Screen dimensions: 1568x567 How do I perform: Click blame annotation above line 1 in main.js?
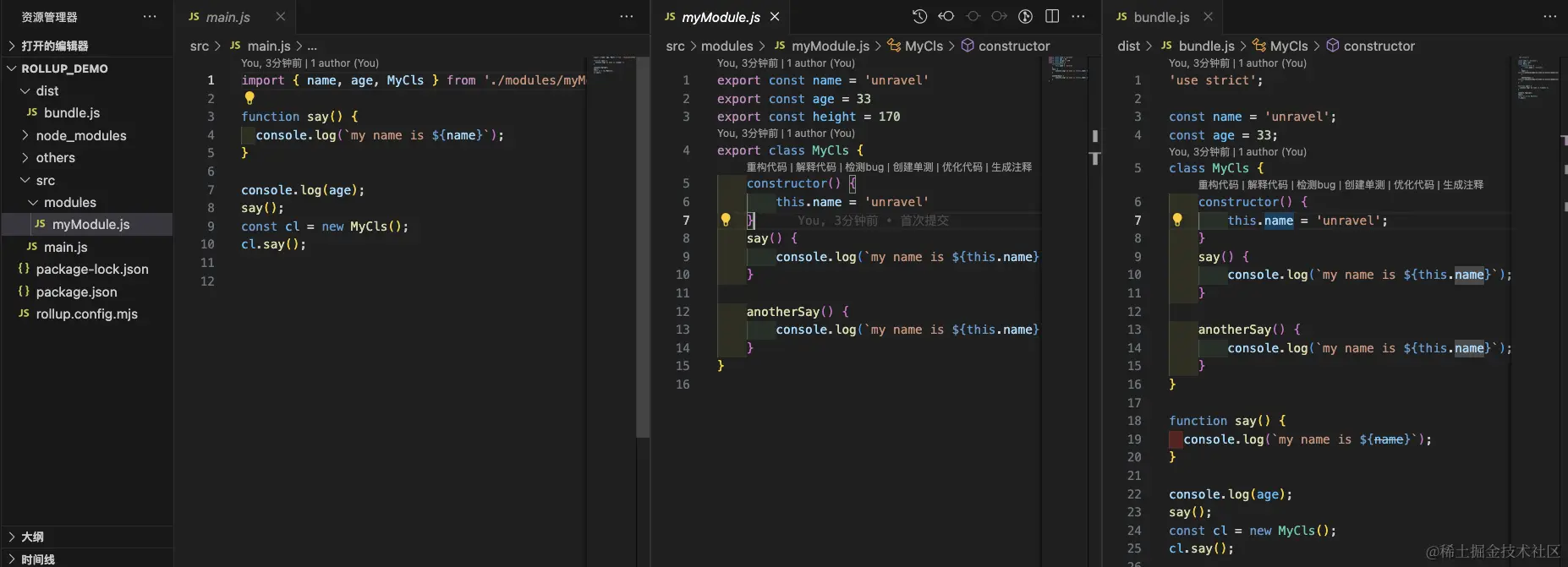point(310,63)
